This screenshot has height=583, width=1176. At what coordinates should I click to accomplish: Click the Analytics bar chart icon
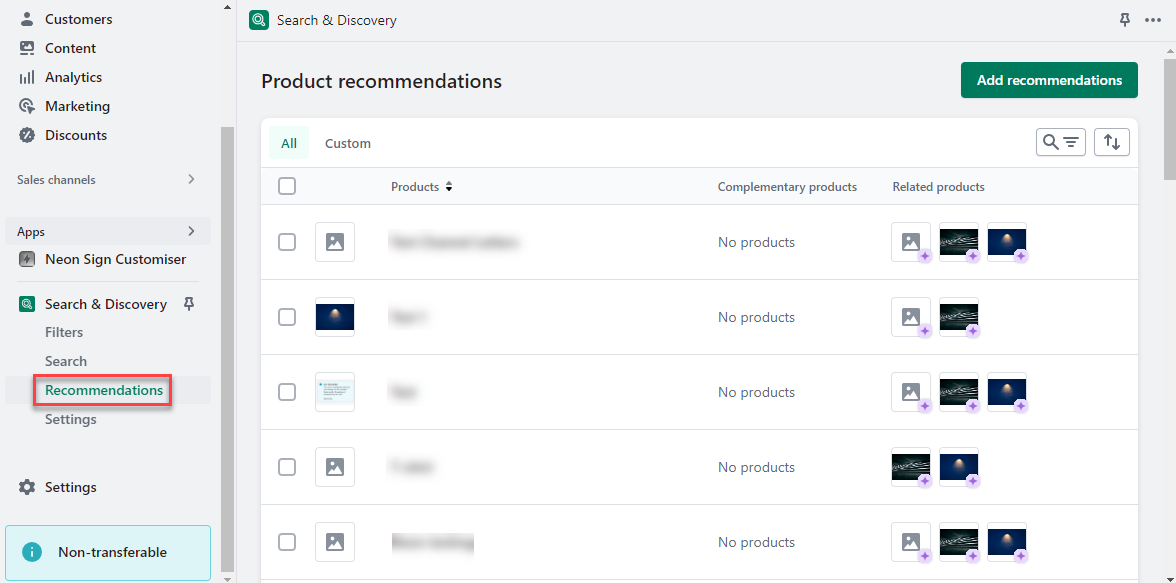pyautogui.click(x=27, y=77)
